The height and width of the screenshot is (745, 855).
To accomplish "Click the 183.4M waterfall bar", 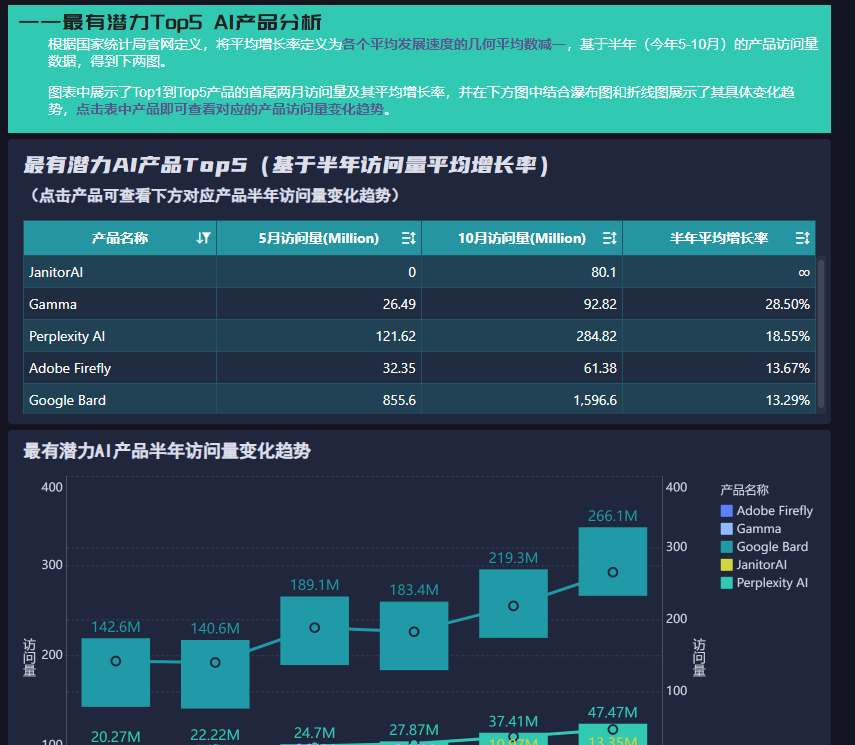I will pyautogui.click(x=414, y=635).
